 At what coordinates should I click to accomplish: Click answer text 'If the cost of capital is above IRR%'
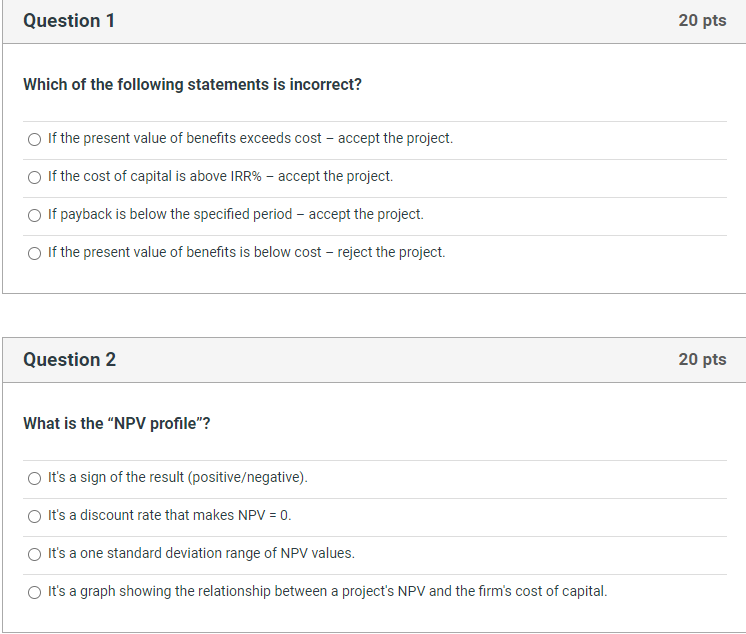coord(220,176)
